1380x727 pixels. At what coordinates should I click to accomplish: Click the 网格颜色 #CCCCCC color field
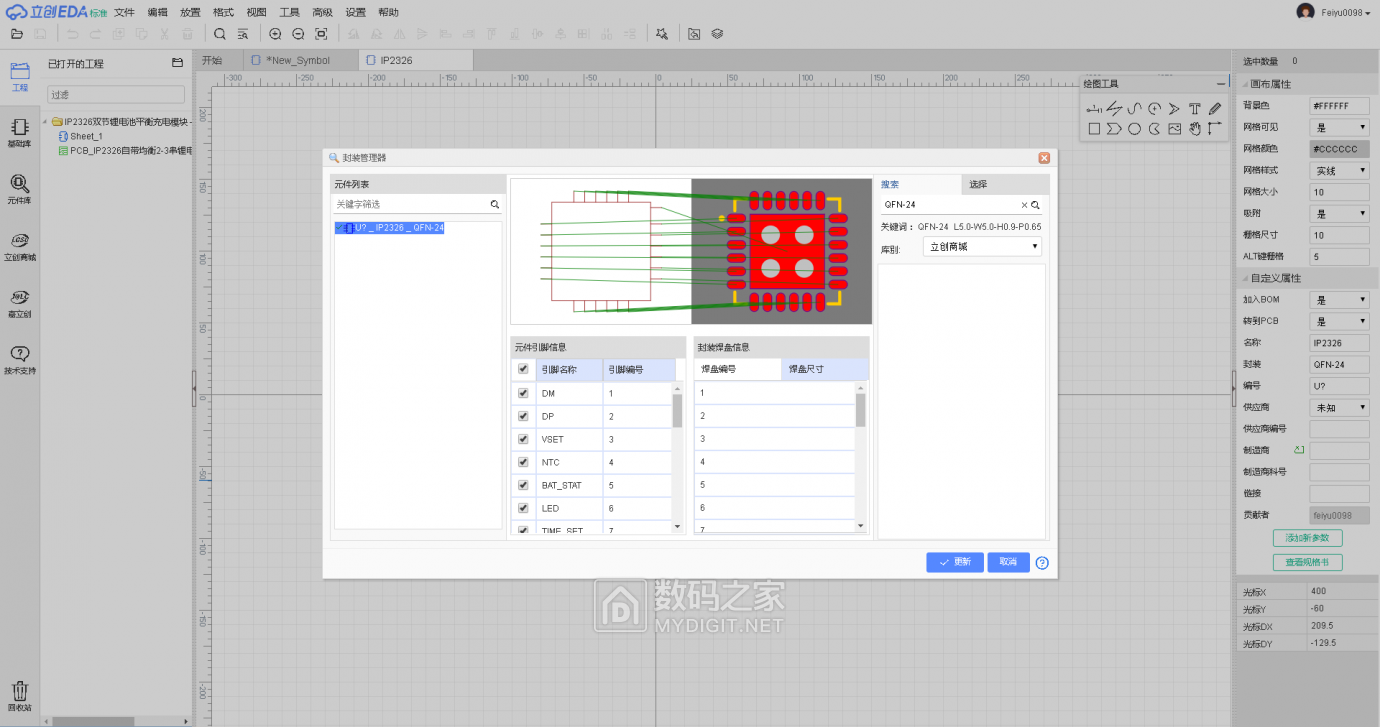point(1340,149)
